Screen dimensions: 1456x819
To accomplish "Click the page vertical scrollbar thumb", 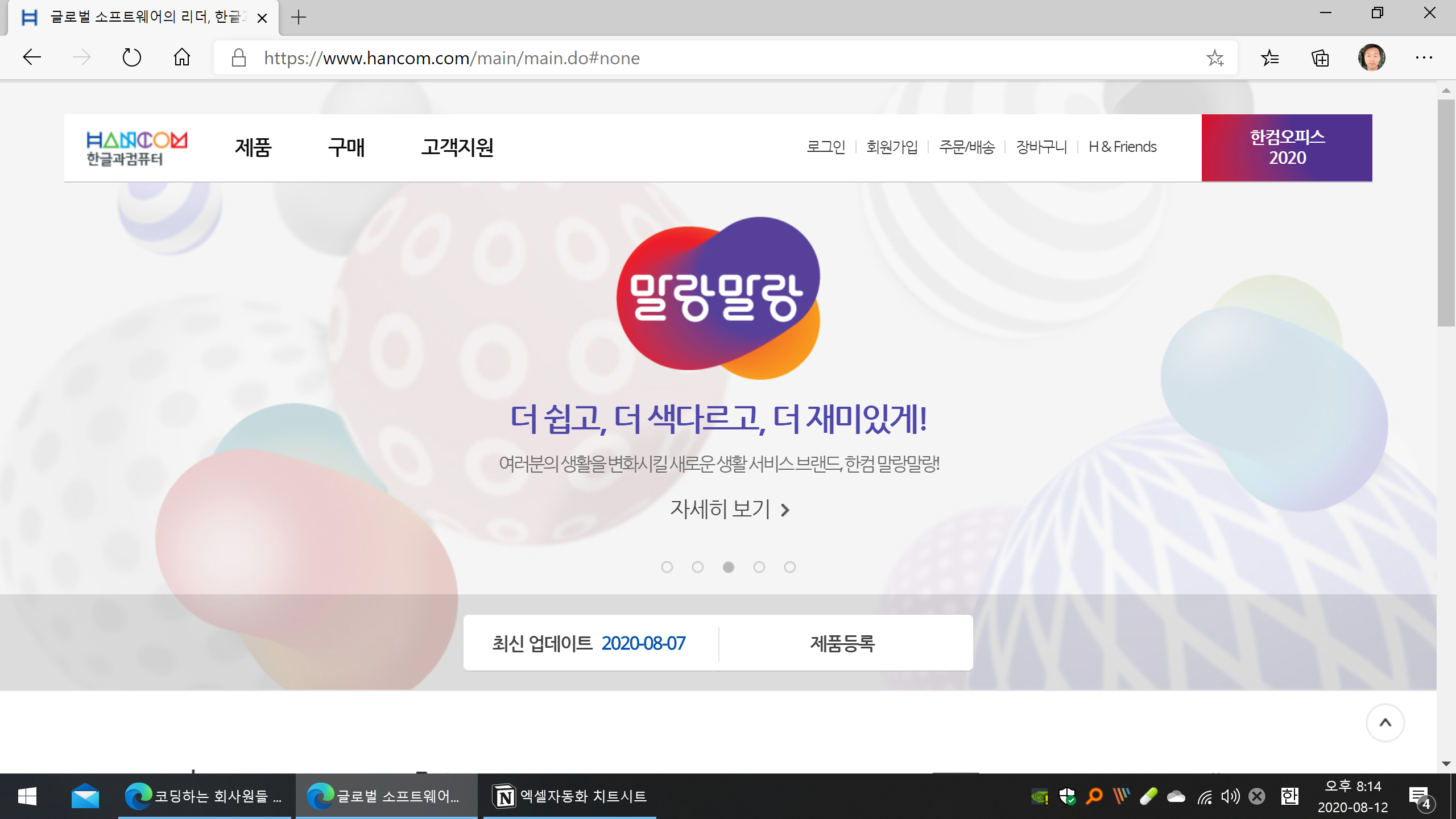I will 1446,213.
